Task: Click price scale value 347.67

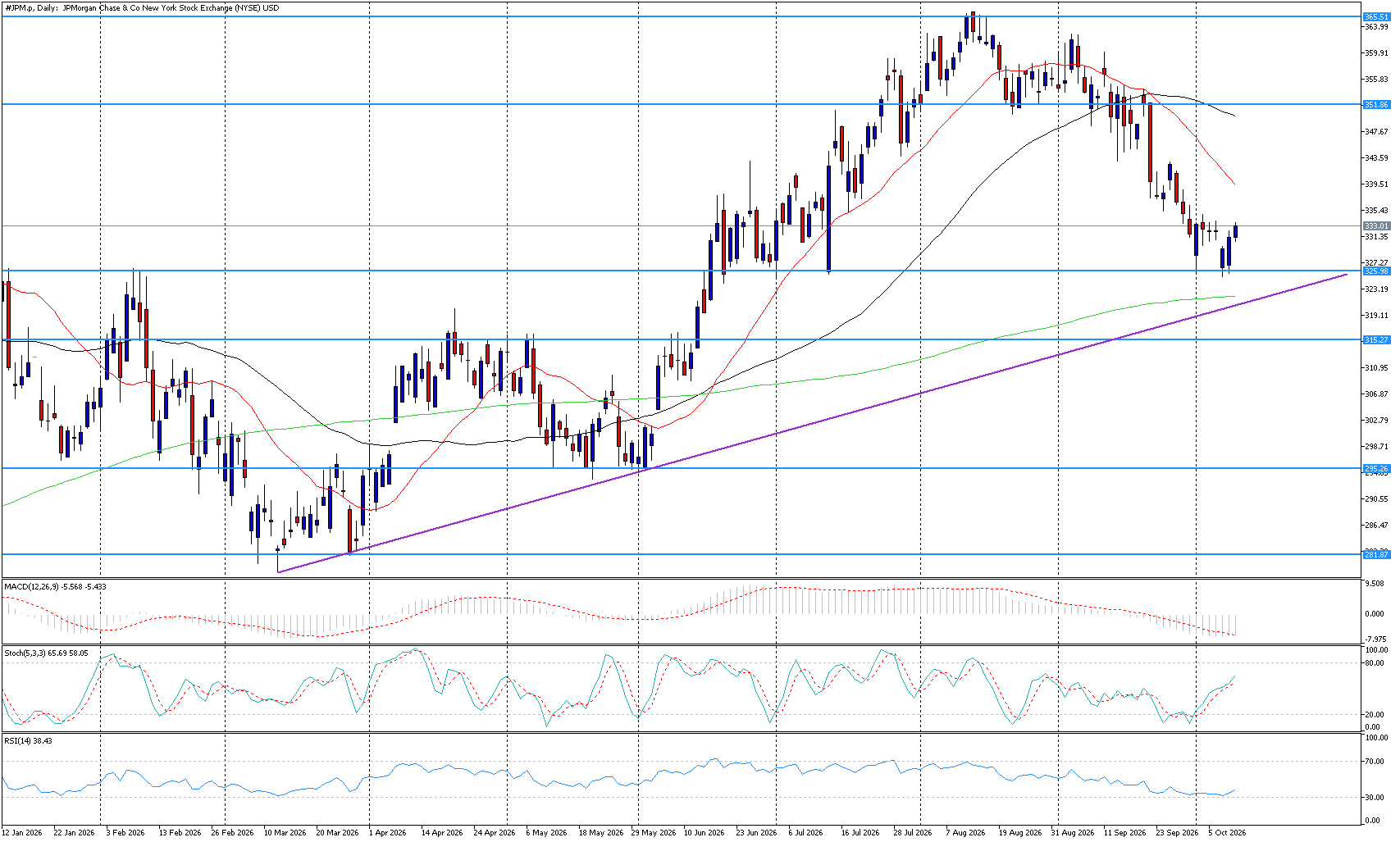Action: click(x=1376, y=132)
